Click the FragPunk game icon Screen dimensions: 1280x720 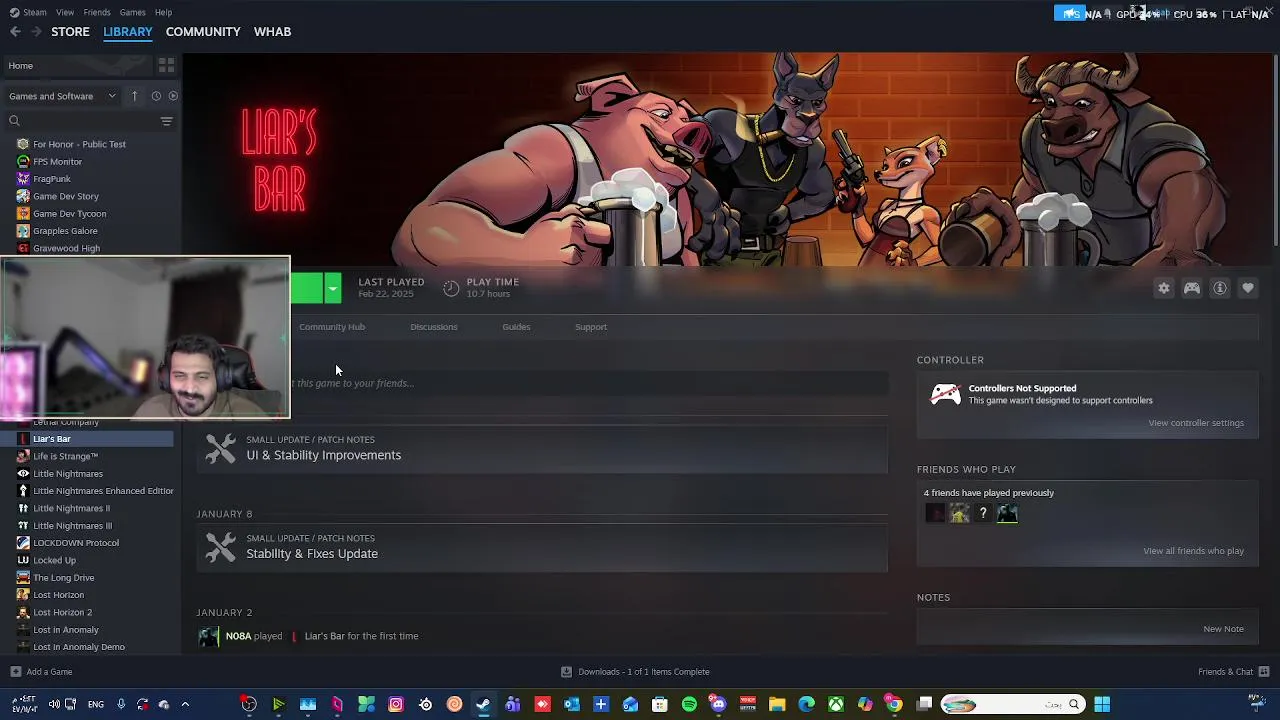[23, 179]
